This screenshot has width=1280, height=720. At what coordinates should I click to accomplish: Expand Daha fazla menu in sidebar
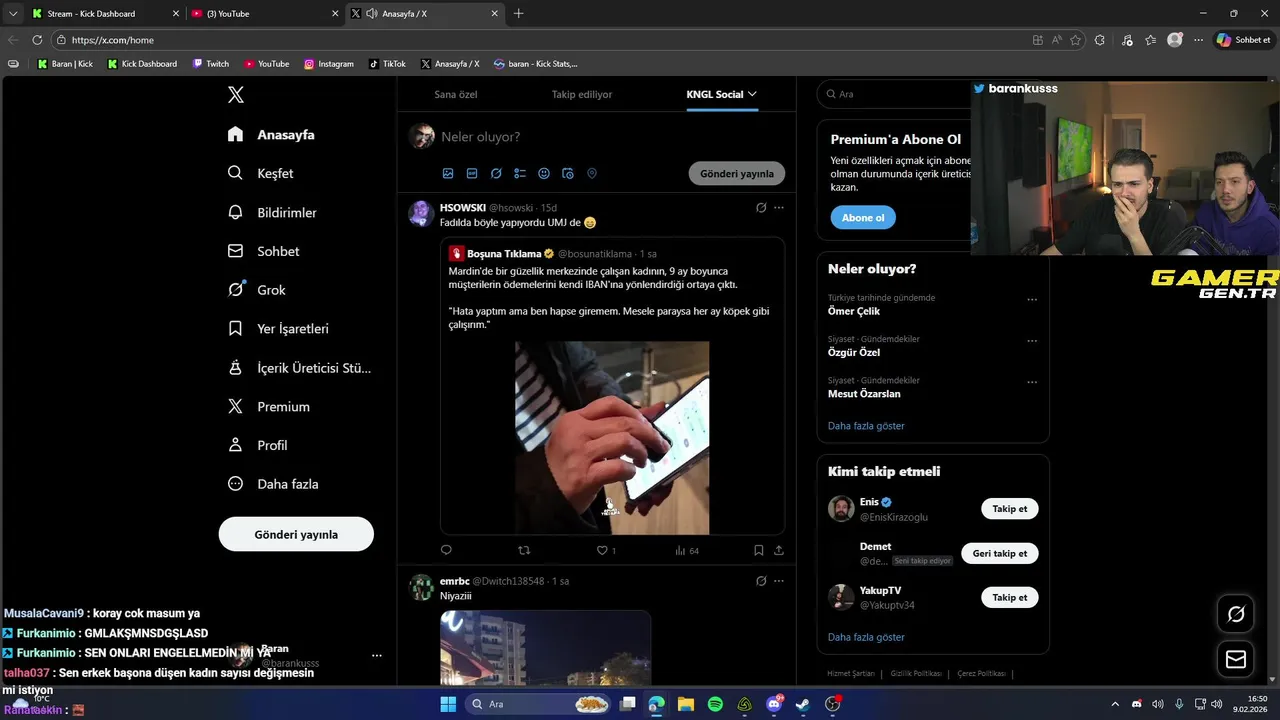[x=273, y=484]
